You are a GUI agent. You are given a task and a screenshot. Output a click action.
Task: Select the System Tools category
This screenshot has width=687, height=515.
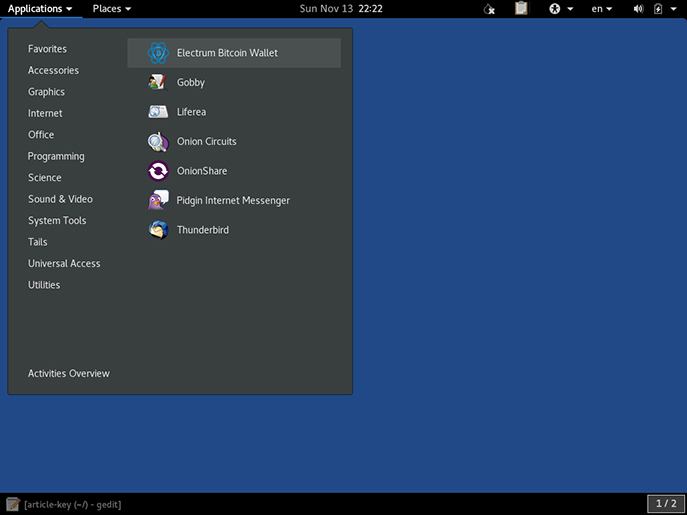click(57, 220)
